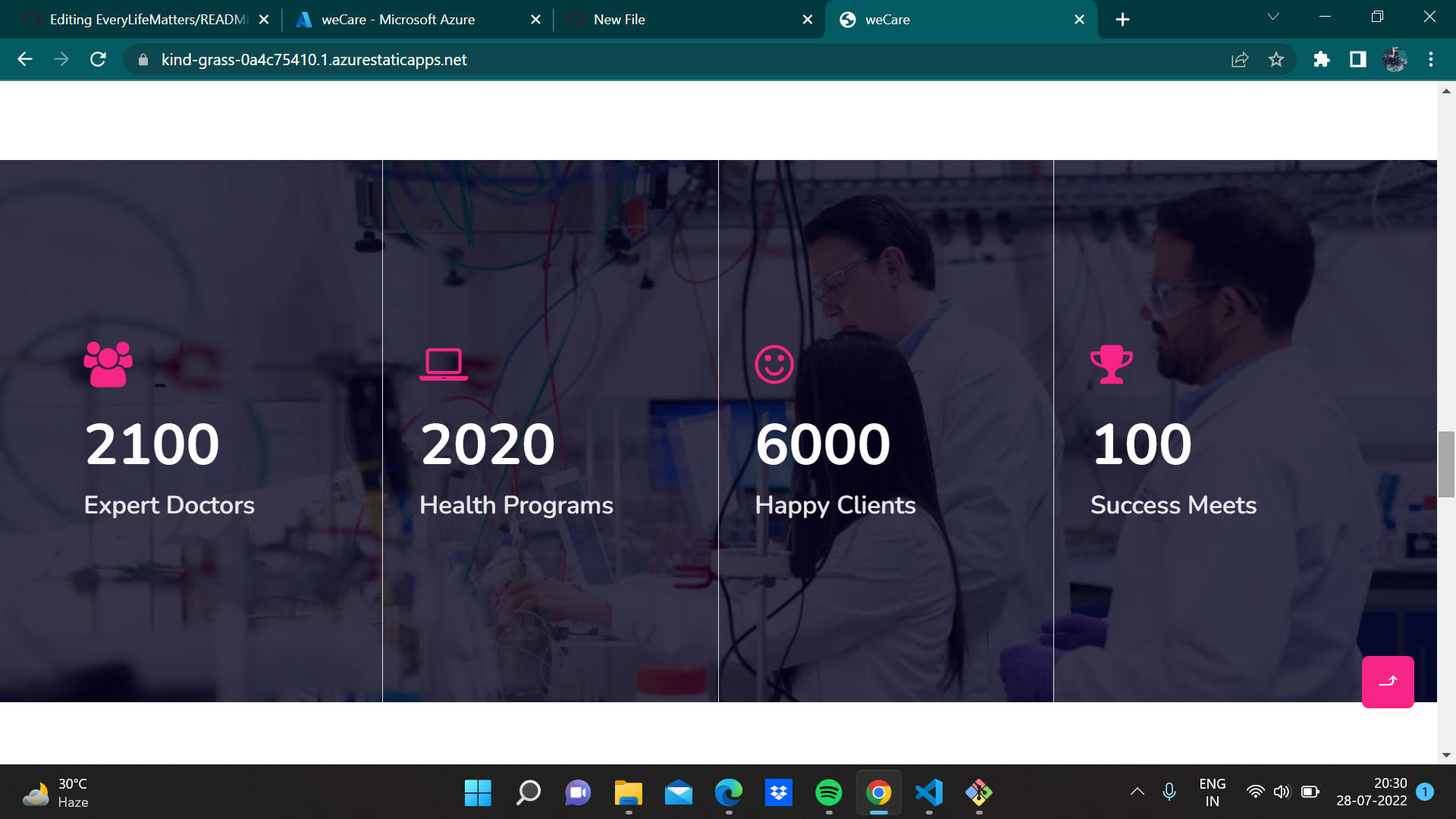Viewport: 1456px width, 819px height.
Task: Select the trophy icon above Success Meets
Action: tap(1111, 364)
